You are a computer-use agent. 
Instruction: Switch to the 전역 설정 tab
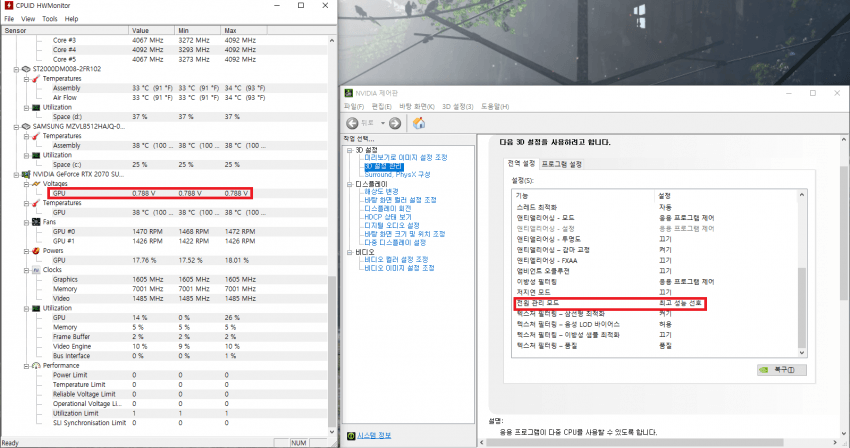(521, 163)
